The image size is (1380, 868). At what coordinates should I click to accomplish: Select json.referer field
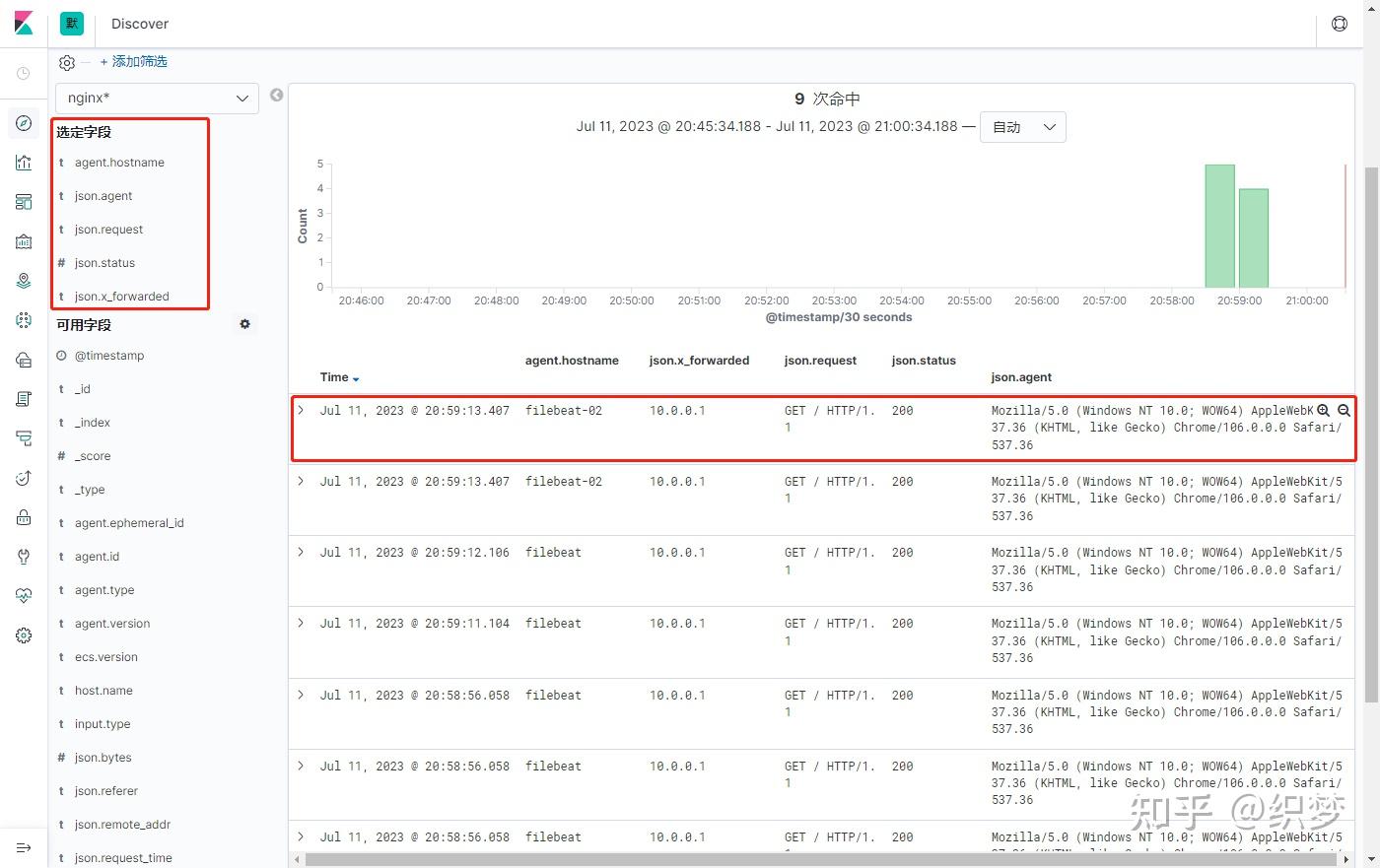(x=106, y=791)
